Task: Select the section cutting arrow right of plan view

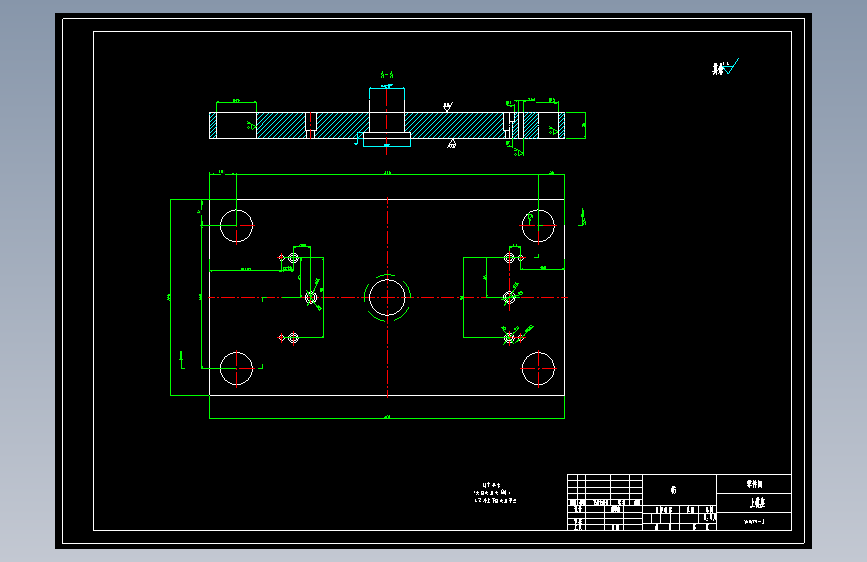Action: coord(582,217)
